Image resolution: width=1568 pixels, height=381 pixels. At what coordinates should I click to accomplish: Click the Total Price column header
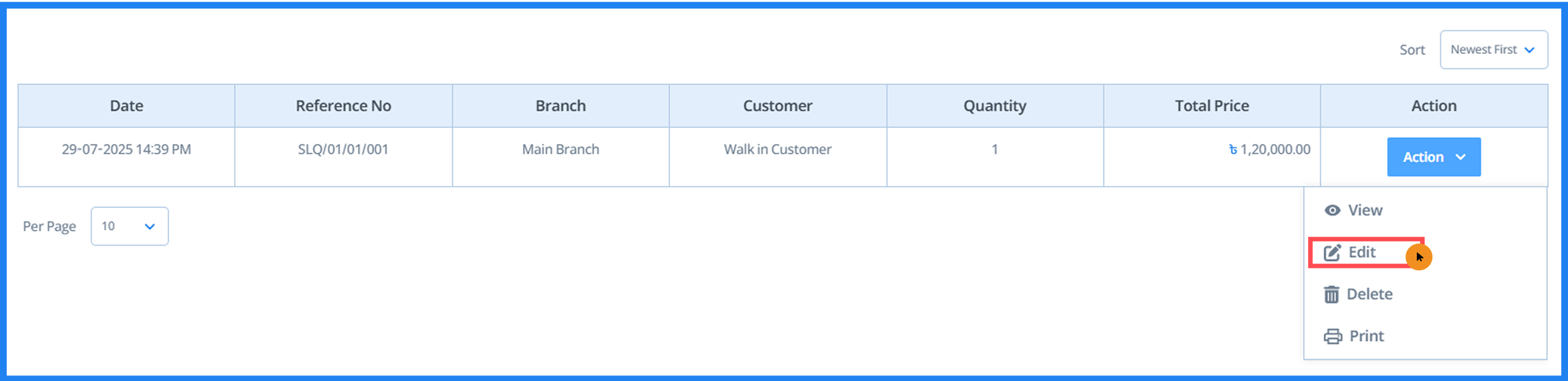tap(1212, 105)
